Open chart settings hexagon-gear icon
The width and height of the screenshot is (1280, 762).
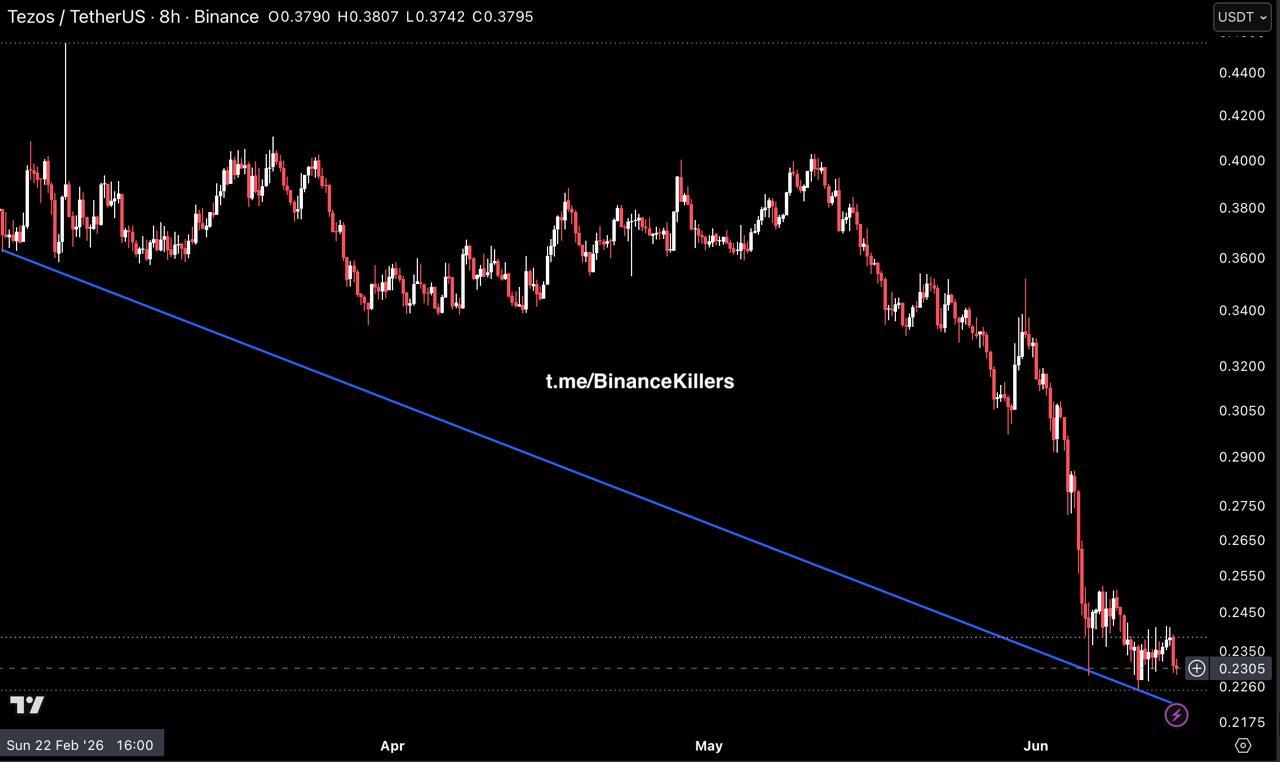click(x=1243, y=745)
